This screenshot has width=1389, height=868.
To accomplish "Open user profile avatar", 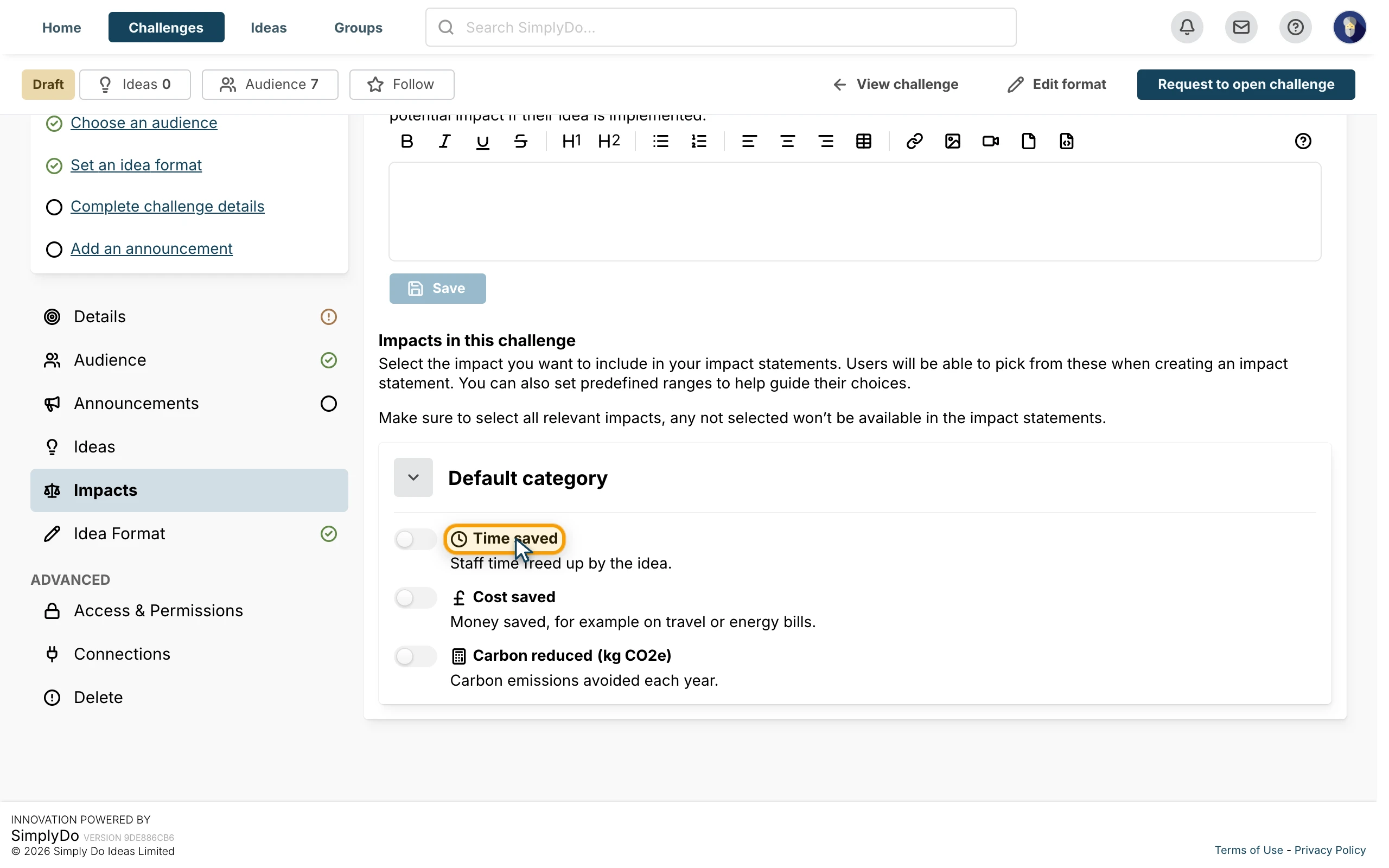I will tap(1349, 27).
